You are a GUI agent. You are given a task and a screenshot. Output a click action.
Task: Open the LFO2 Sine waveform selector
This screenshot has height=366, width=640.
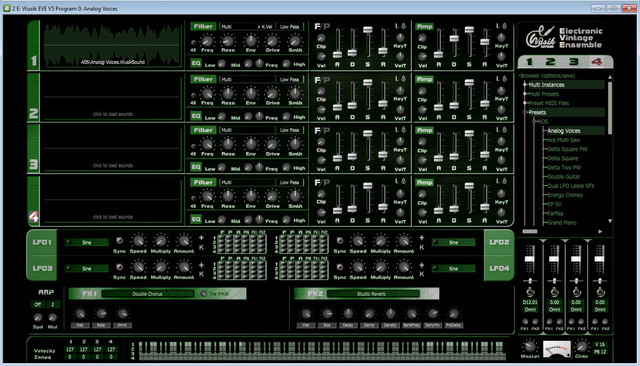click(453, 242)
